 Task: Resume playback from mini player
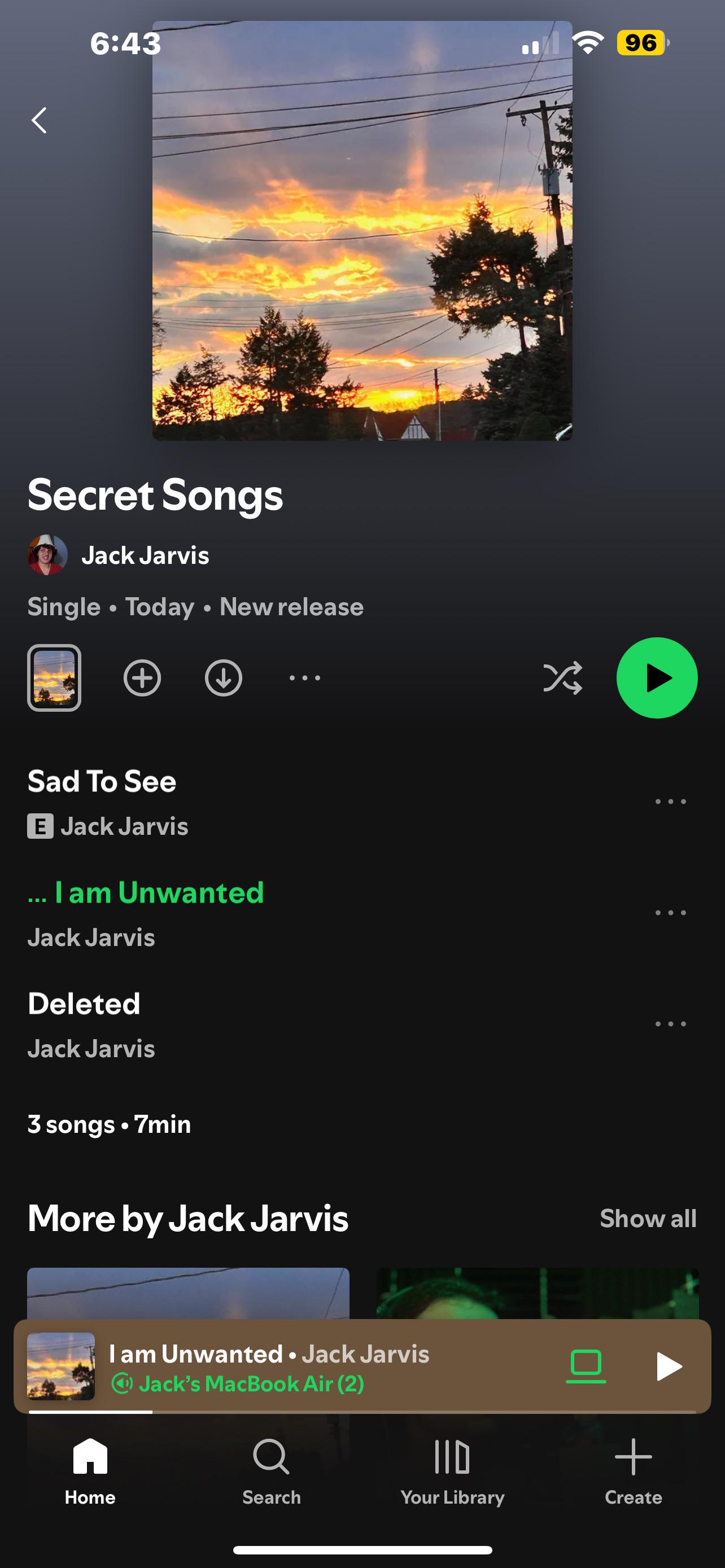pos(669,1365)
